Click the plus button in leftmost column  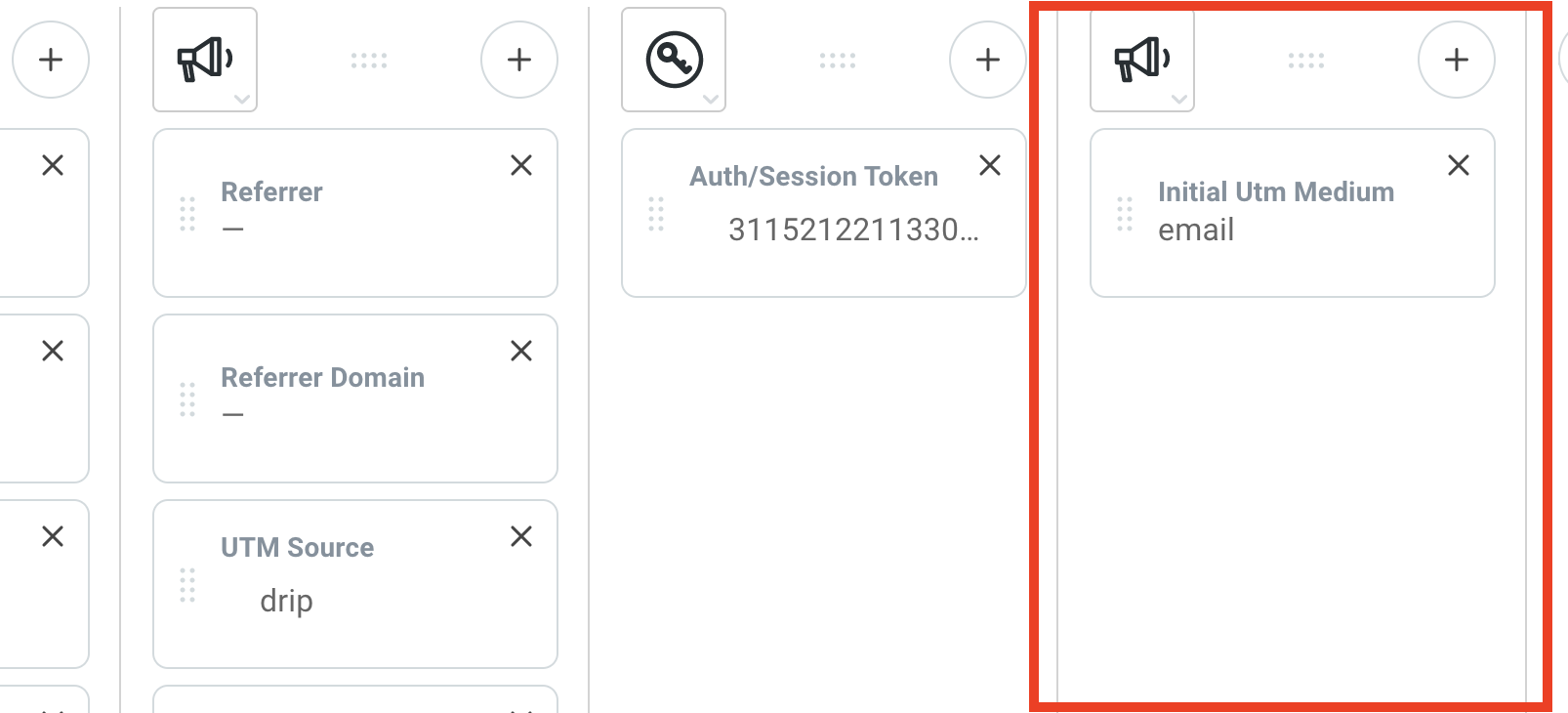pyautogui.click(x=51, y=61)
